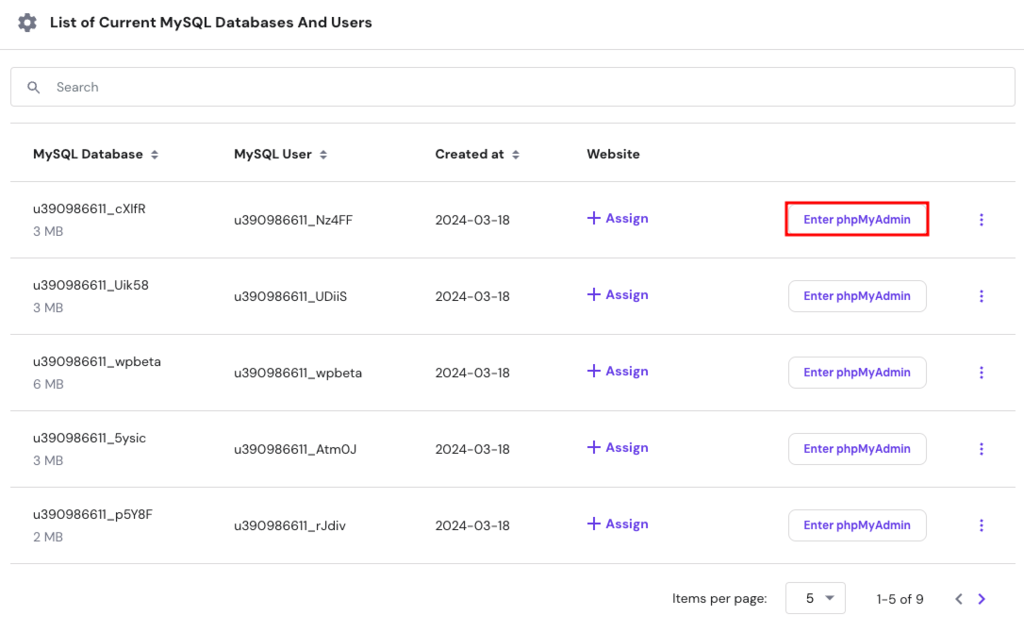This screenshot has height=632, width=1024.
Task: Click Assign for the u390986611_5ysic database
Action: pyautogui.click(x=617, y=448)
